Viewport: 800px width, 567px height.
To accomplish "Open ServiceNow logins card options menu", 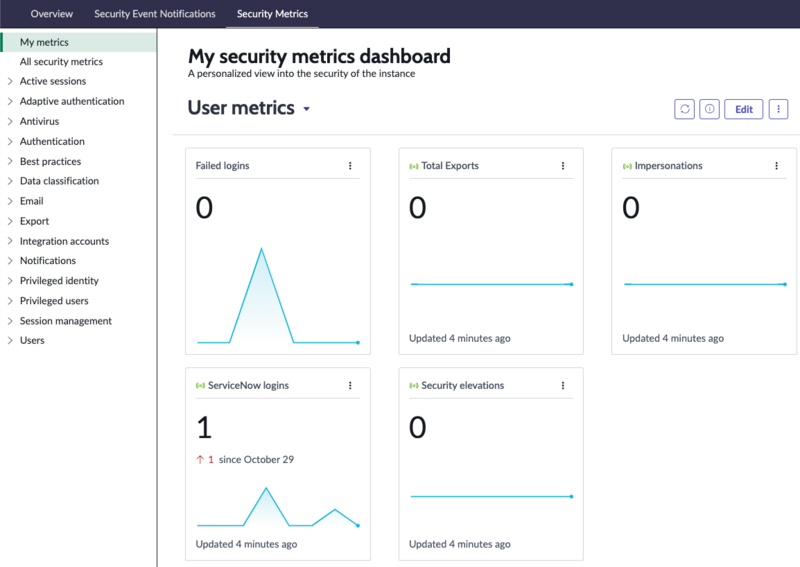I will coord(350,385).
